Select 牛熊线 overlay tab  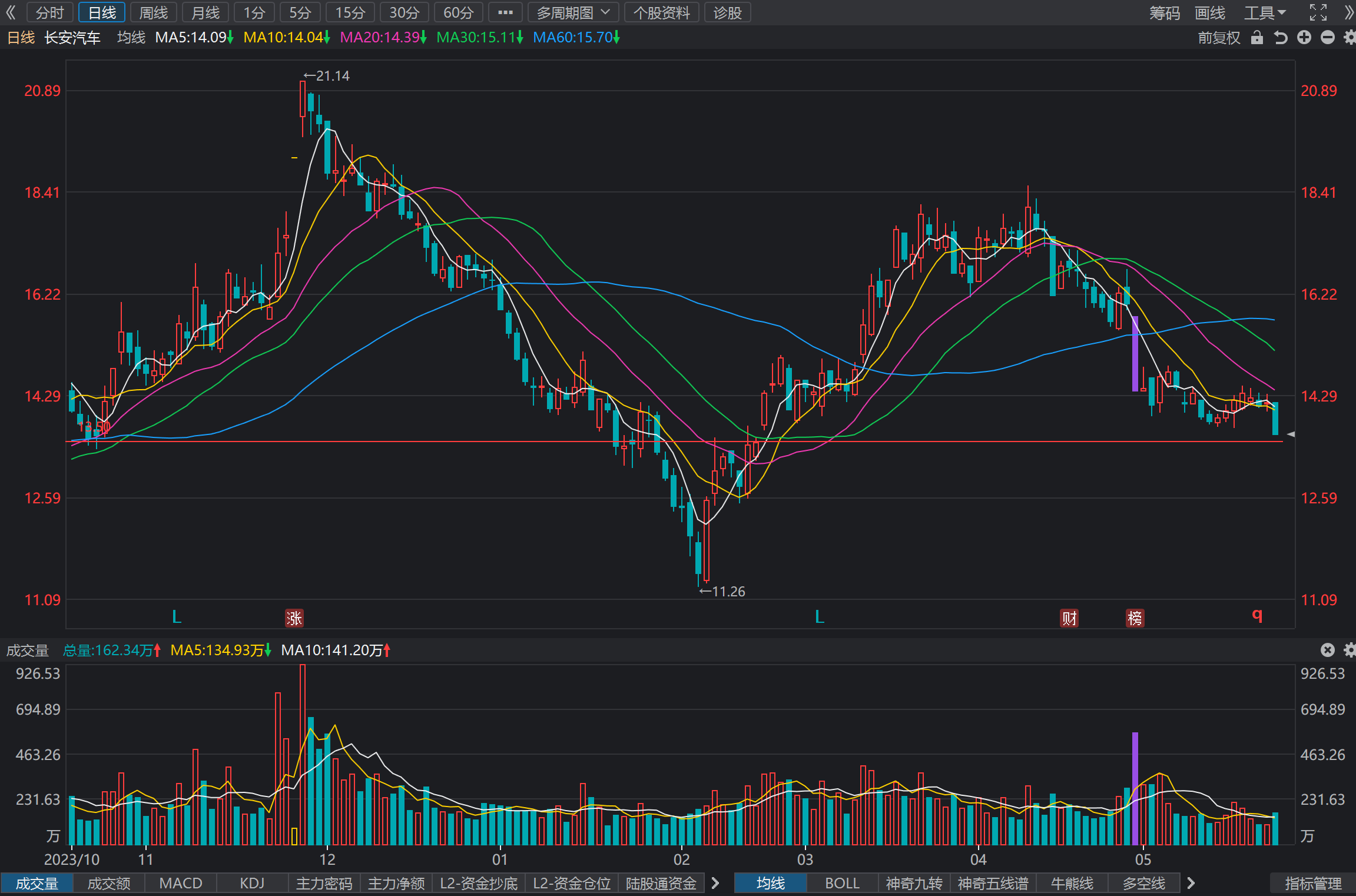(x=1072, y=884)
